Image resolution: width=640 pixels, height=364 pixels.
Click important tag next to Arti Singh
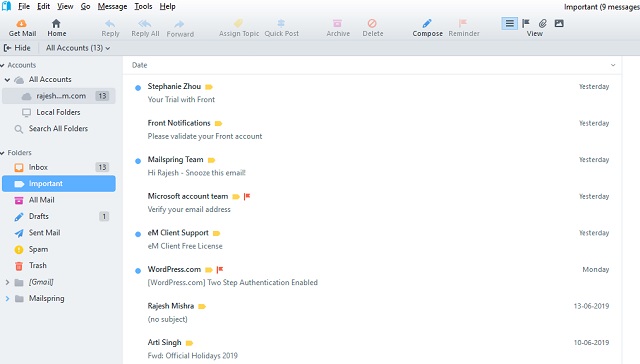tap(189, 343)
